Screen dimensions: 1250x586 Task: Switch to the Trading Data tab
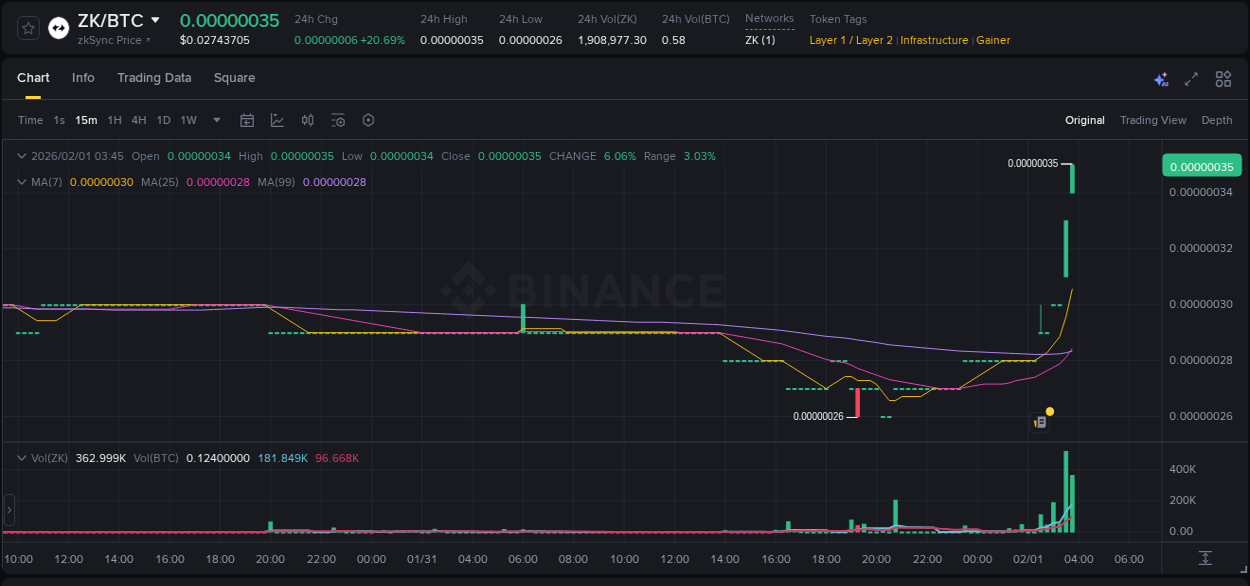point(154,77)
